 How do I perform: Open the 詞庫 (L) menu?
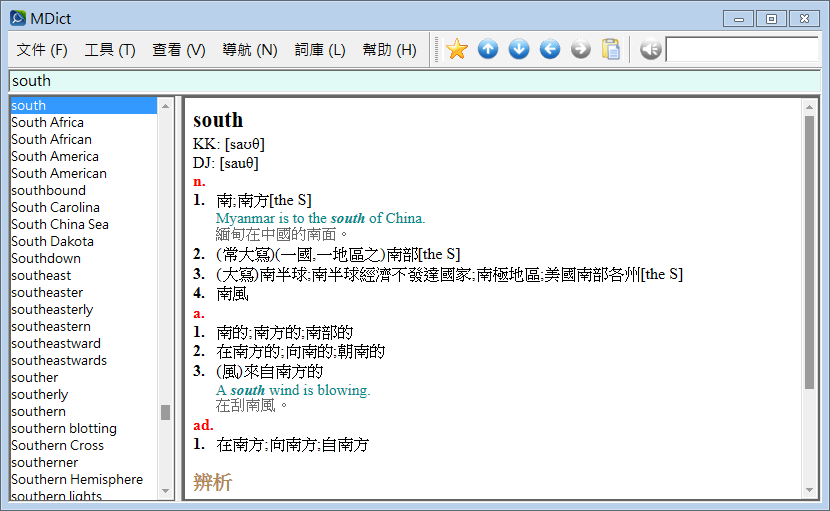320,50
